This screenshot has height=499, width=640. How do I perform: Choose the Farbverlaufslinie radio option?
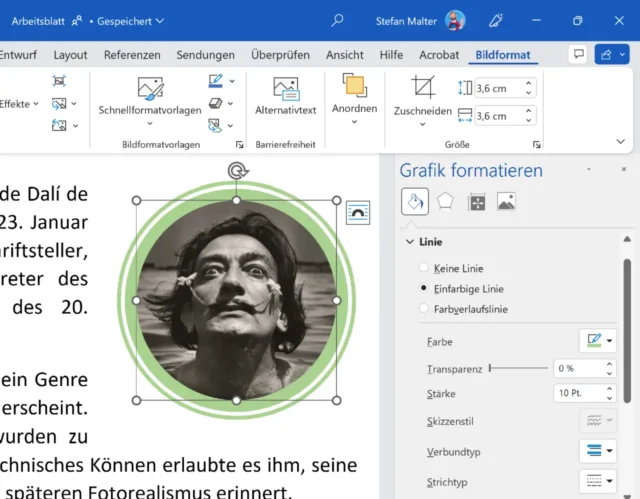tap(425, 309)
